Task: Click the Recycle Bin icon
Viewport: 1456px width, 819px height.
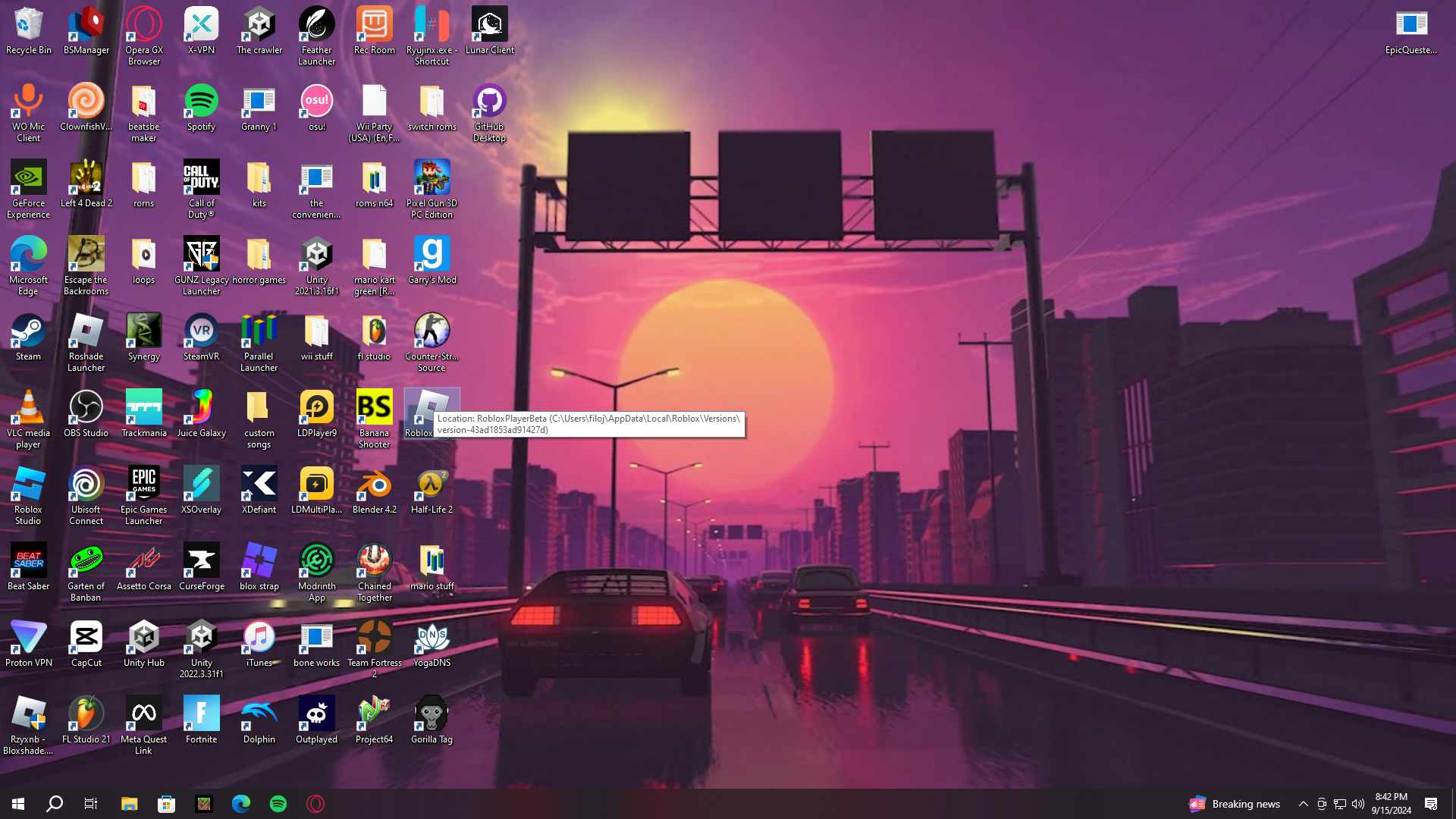Action: tap(28, 25)
